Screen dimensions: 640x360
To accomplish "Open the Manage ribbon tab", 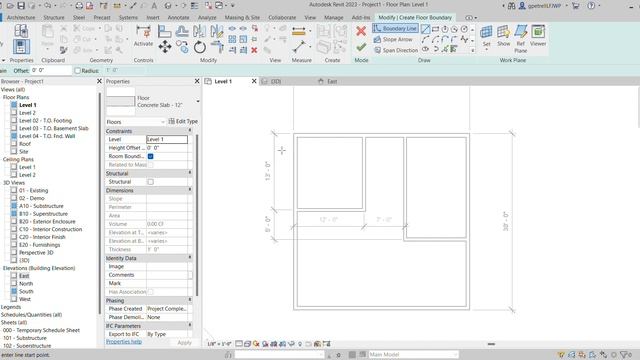I will [x=333, y=18].
